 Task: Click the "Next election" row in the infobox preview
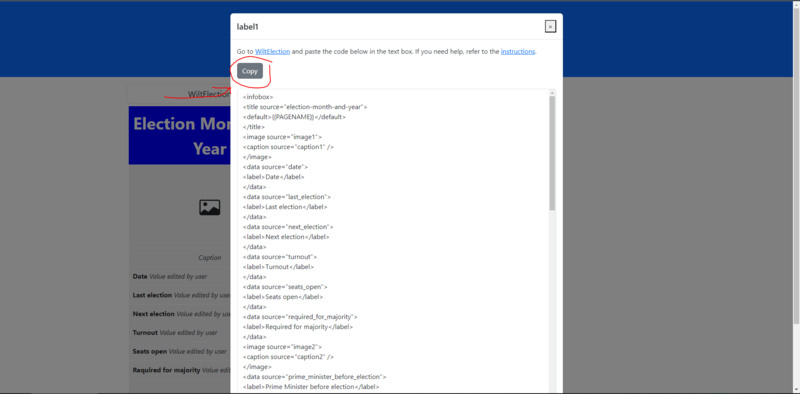pos(180,314)
